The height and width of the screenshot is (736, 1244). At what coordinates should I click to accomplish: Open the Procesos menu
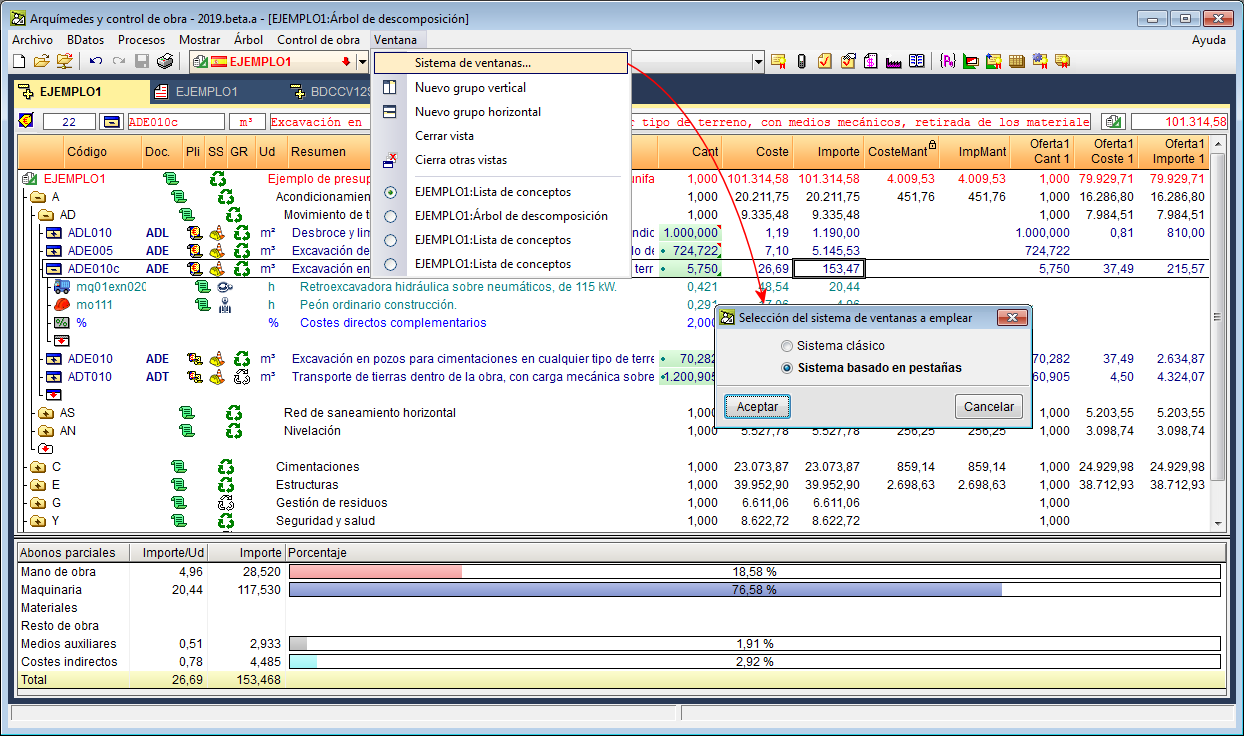click(x=141, y=40)
